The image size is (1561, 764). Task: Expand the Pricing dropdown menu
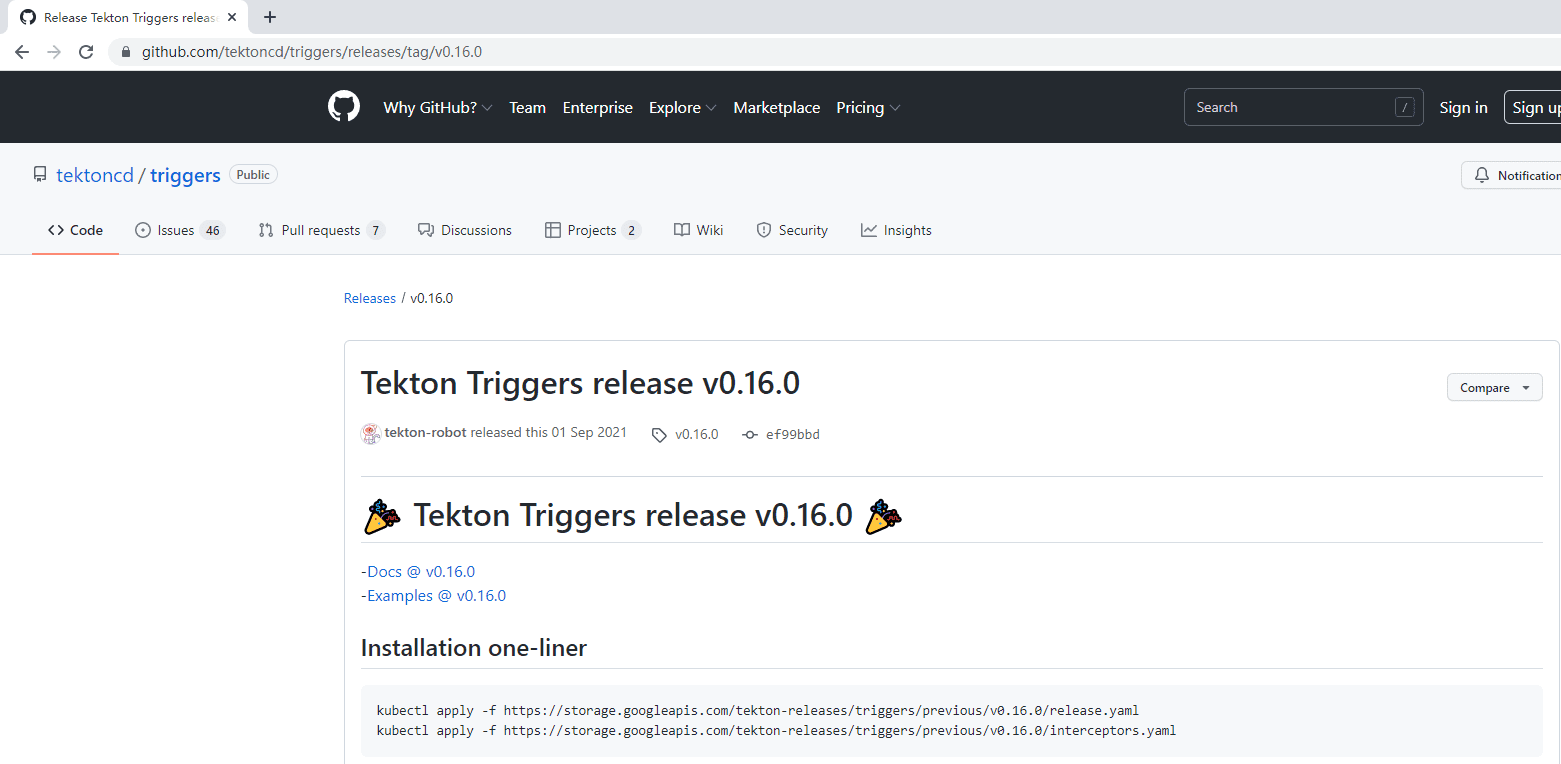coord(868,108)
